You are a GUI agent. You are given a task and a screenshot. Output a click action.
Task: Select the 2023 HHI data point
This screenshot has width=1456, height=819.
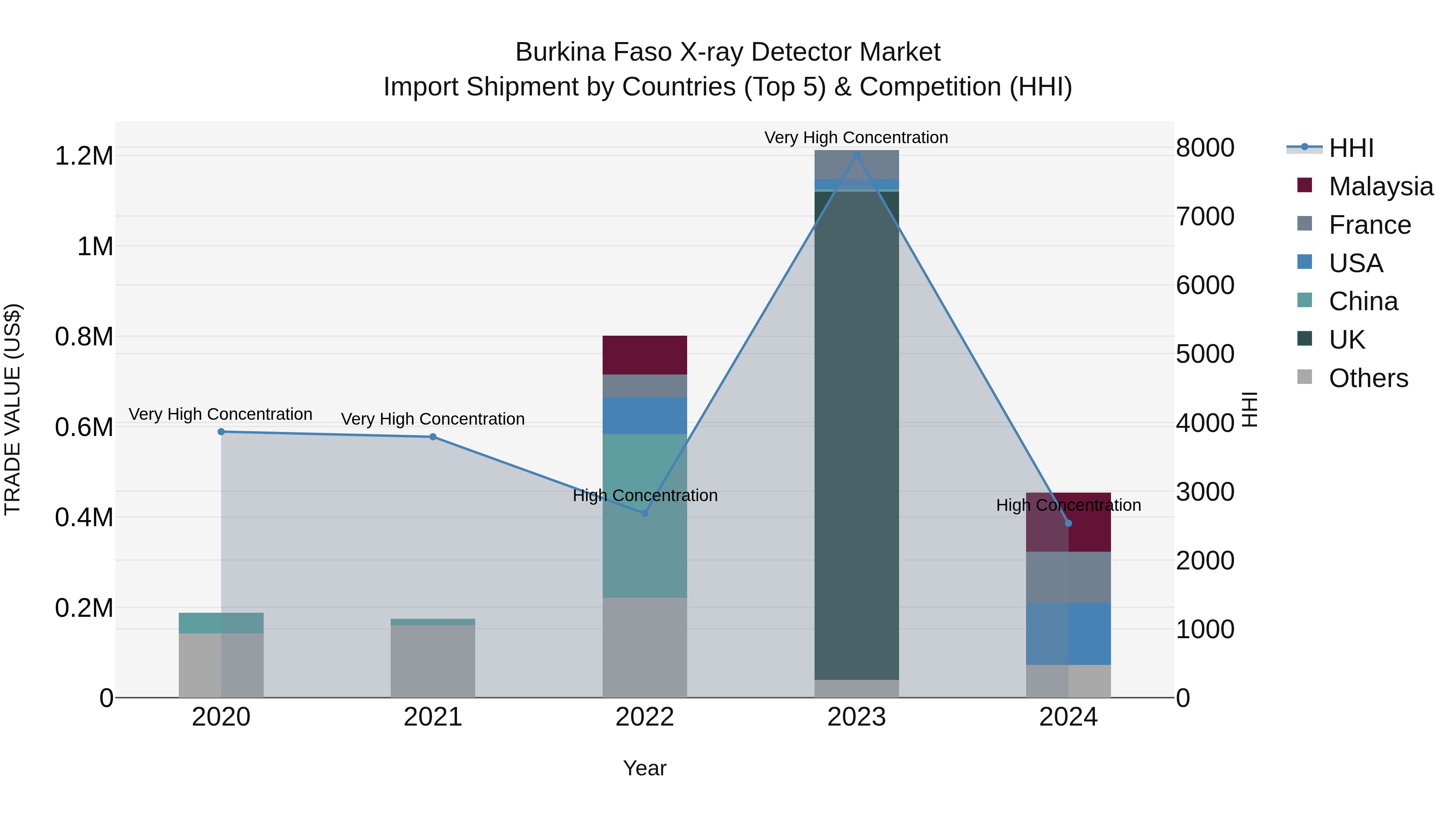856,155
